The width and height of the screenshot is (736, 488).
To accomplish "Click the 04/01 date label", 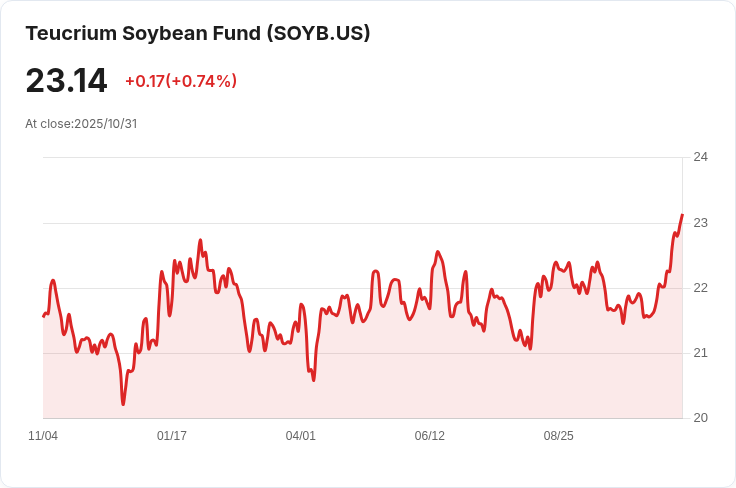I will tap(301, 436).
